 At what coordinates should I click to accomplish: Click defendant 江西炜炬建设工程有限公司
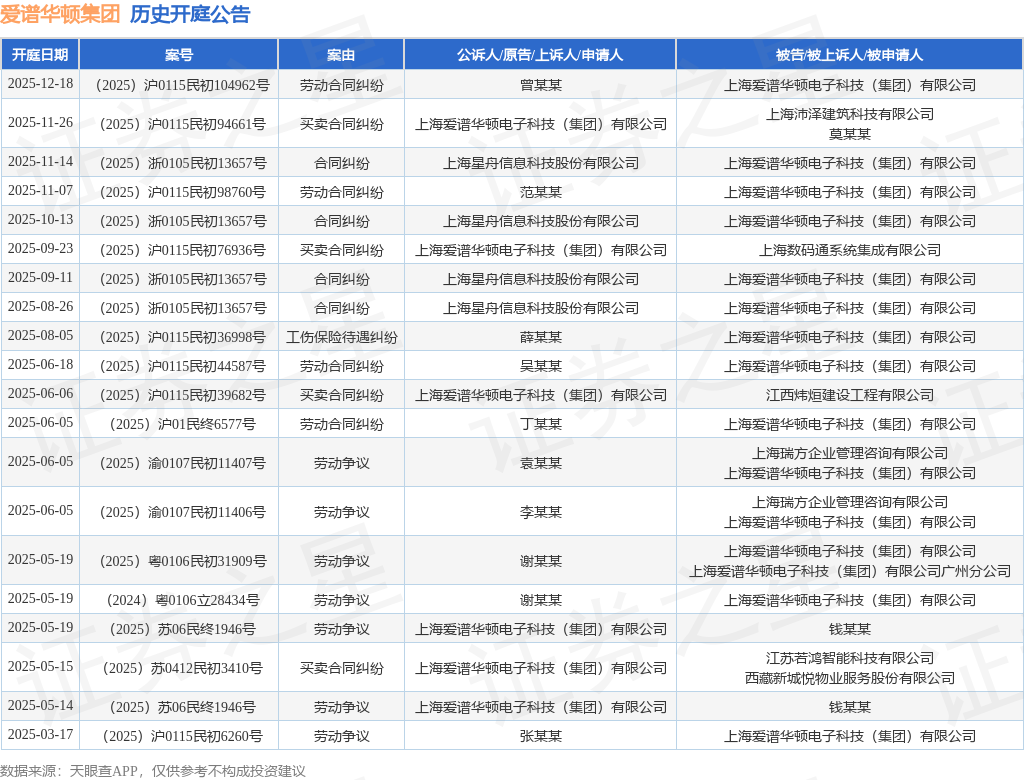[x=850, y=395]
